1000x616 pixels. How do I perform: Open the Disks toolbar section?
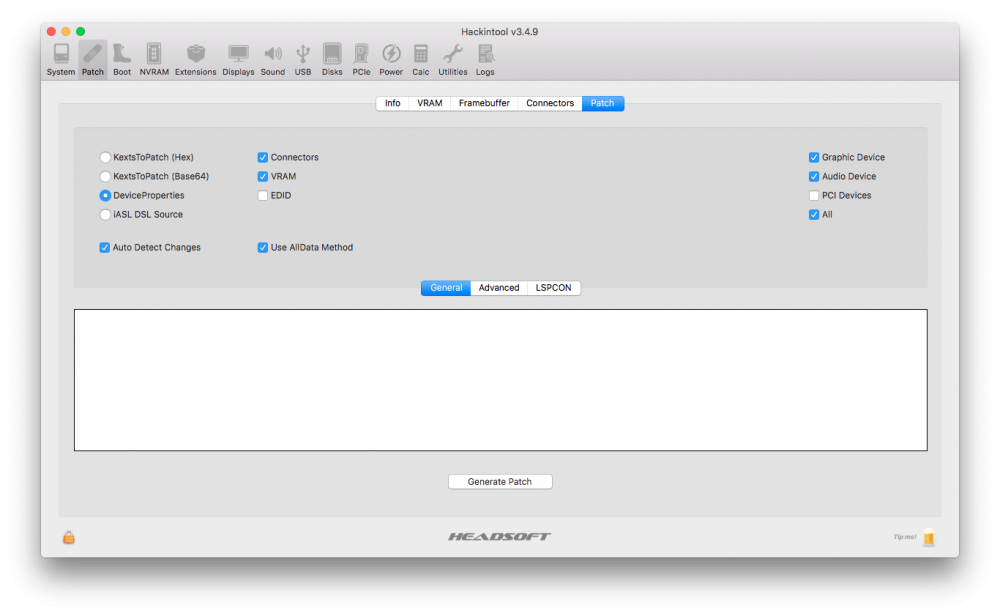pyautogui.click(x=332, y=60)
